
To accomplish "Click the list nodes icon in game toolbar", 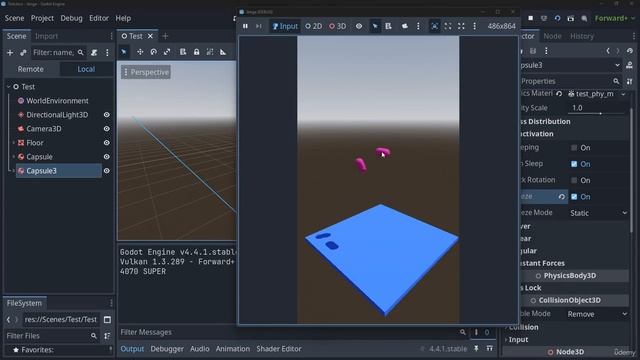I will 389,26.
